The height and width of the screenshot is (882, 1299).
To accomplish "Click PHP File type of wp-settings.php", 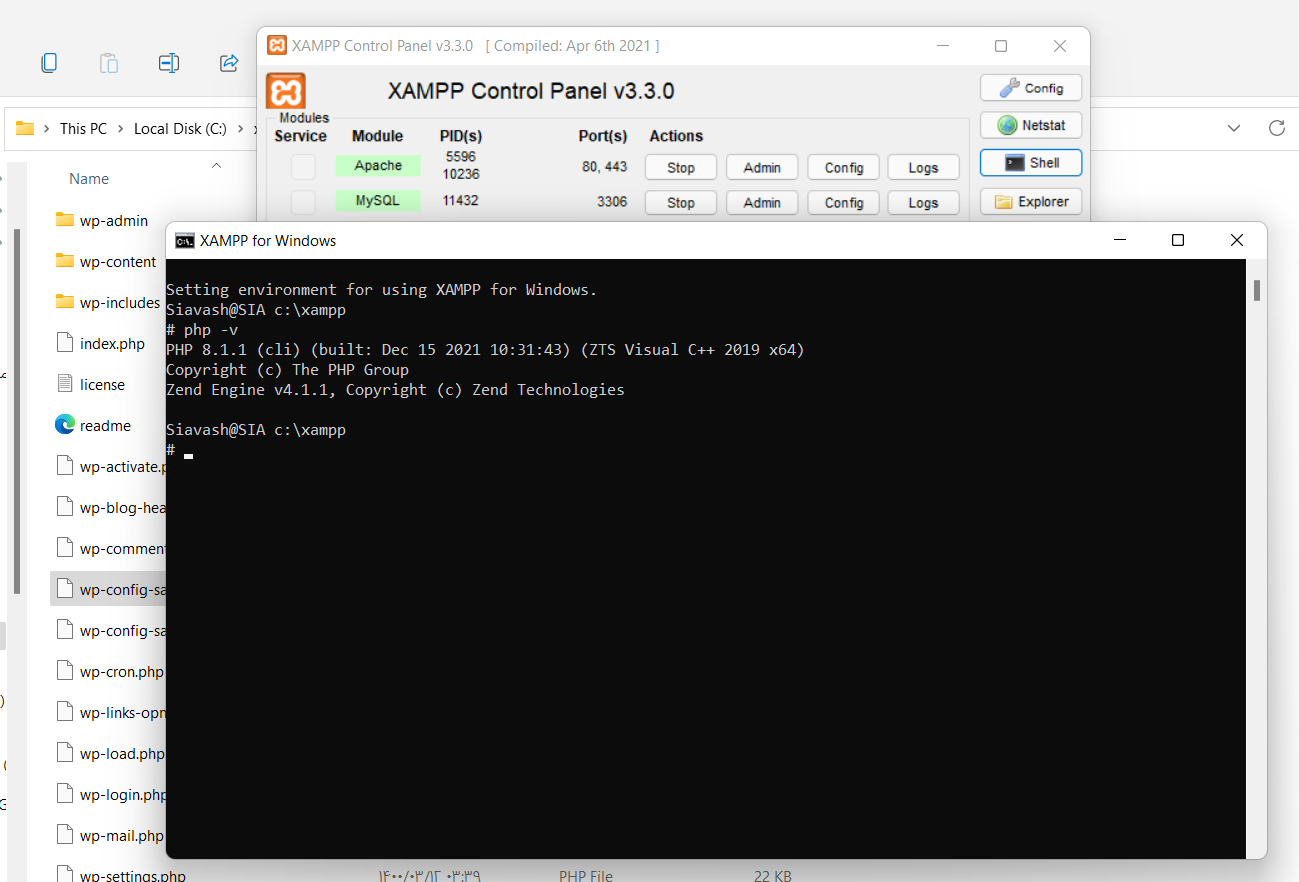I will [586, 876].
